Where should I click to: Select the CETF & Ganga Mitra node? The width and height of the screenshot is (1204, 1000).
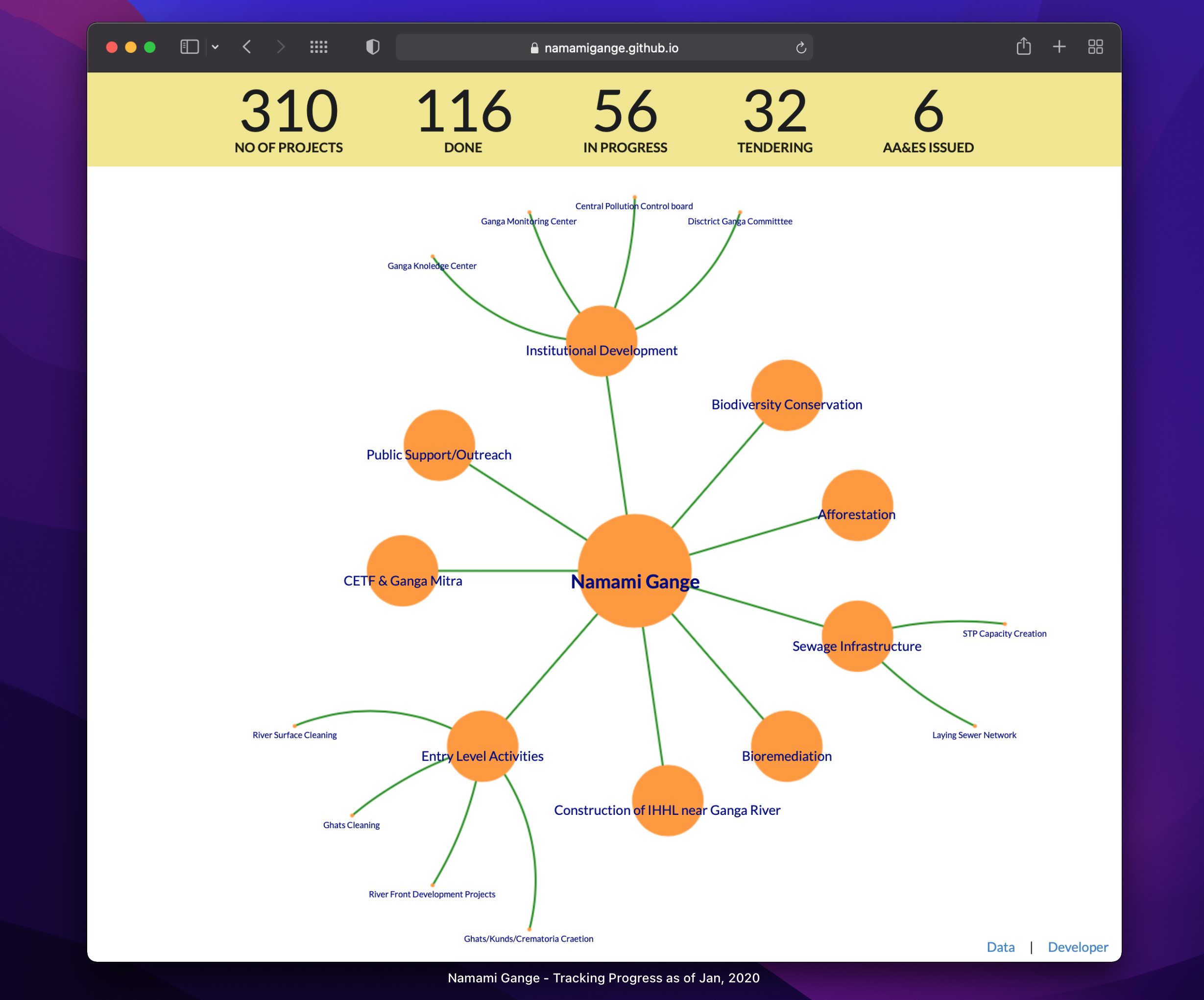(x=403, y=571)
